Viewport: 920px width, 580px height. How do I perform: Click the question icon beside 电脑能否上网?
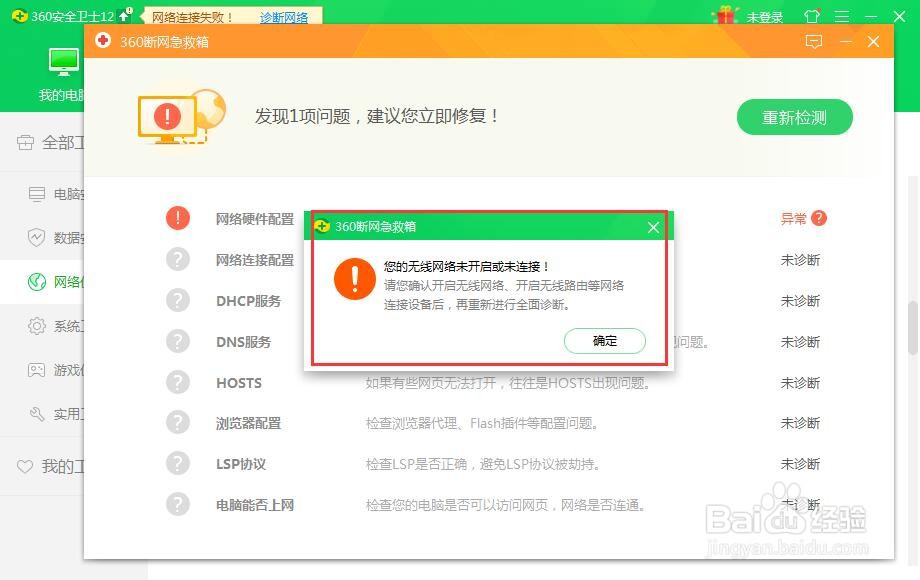coord(178,504)
